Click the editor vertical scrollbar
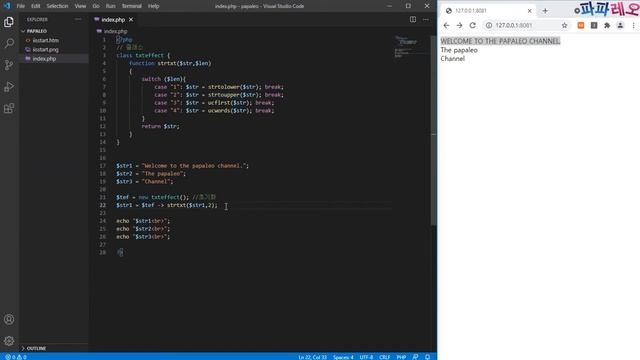 click(x=433, y=131)
